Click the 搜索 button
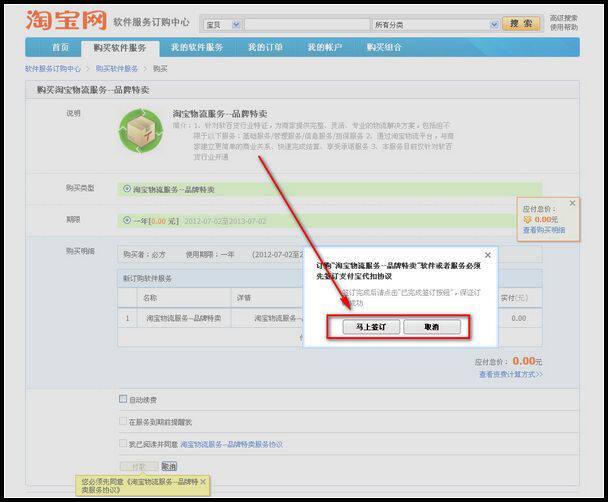This screenshot has width=608, height=502. tap(521, 24)
